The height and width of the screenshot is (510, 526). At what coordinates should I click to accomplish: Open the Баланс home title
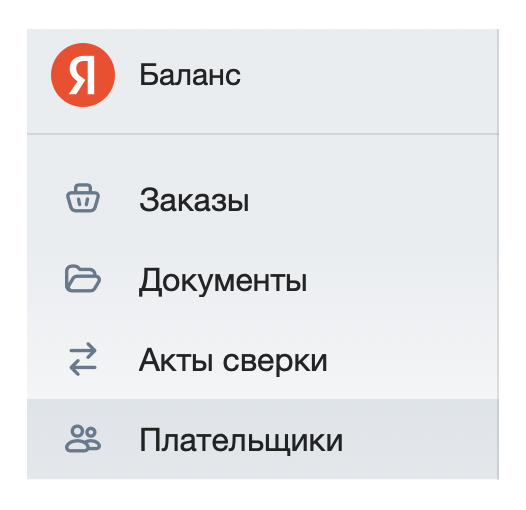tap(190, 75)
